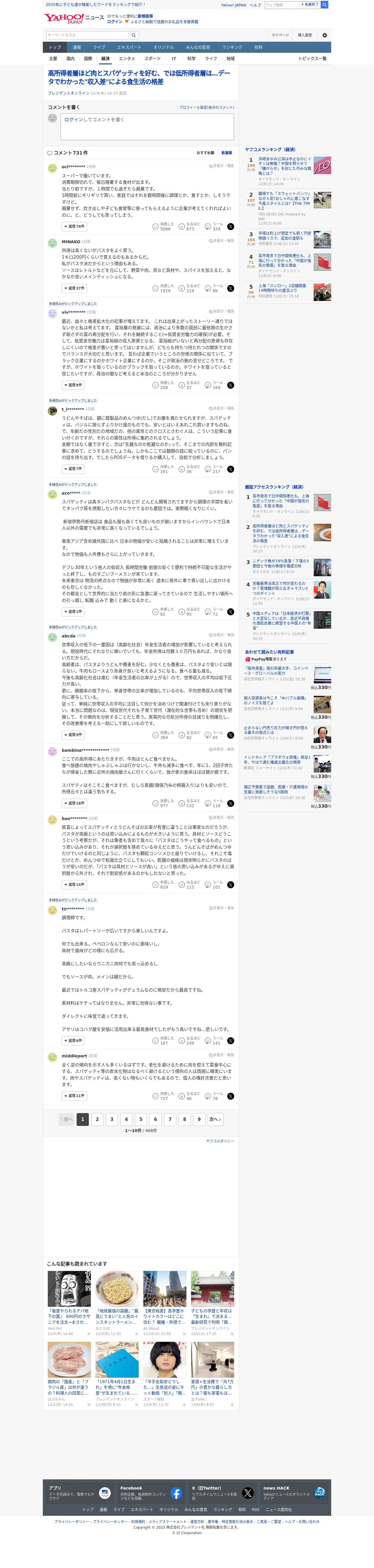This screenshot has height=1568, width=374.
Task: Open 購入履歴 link in header
Action: [305, 35]
